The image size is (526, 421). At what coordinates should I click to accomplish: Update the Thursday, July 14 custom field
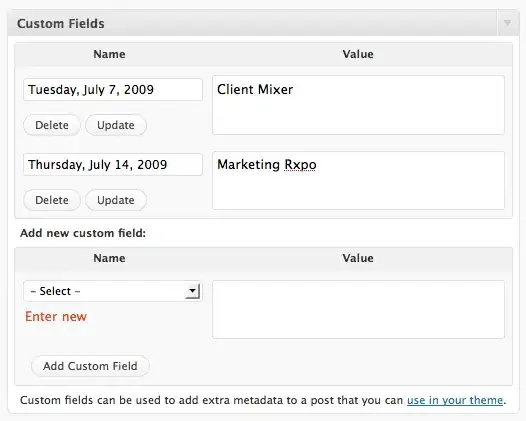click(x=116, y=200)
